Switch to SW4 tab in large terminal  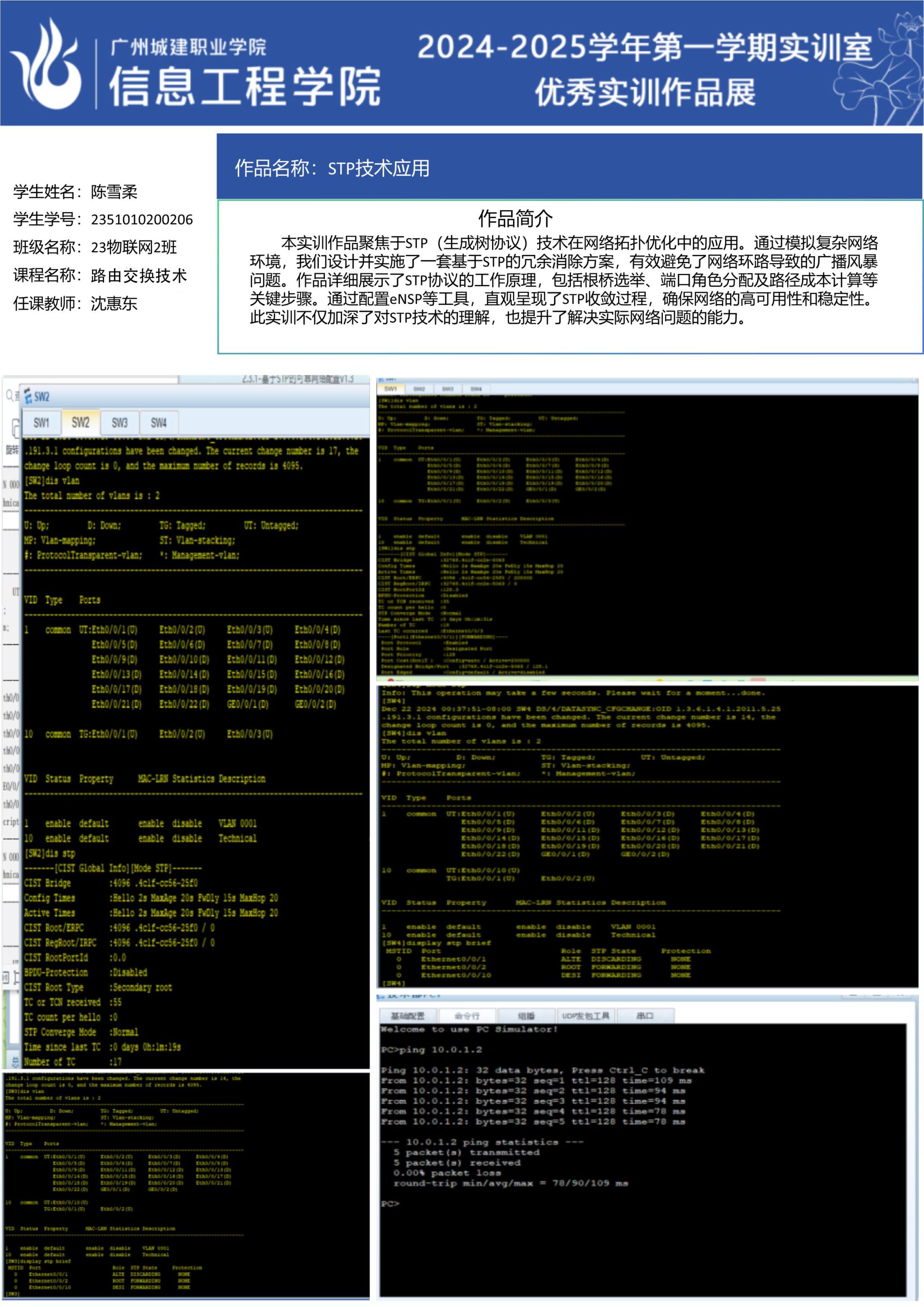pyautogui.click(x=158, y=423)
